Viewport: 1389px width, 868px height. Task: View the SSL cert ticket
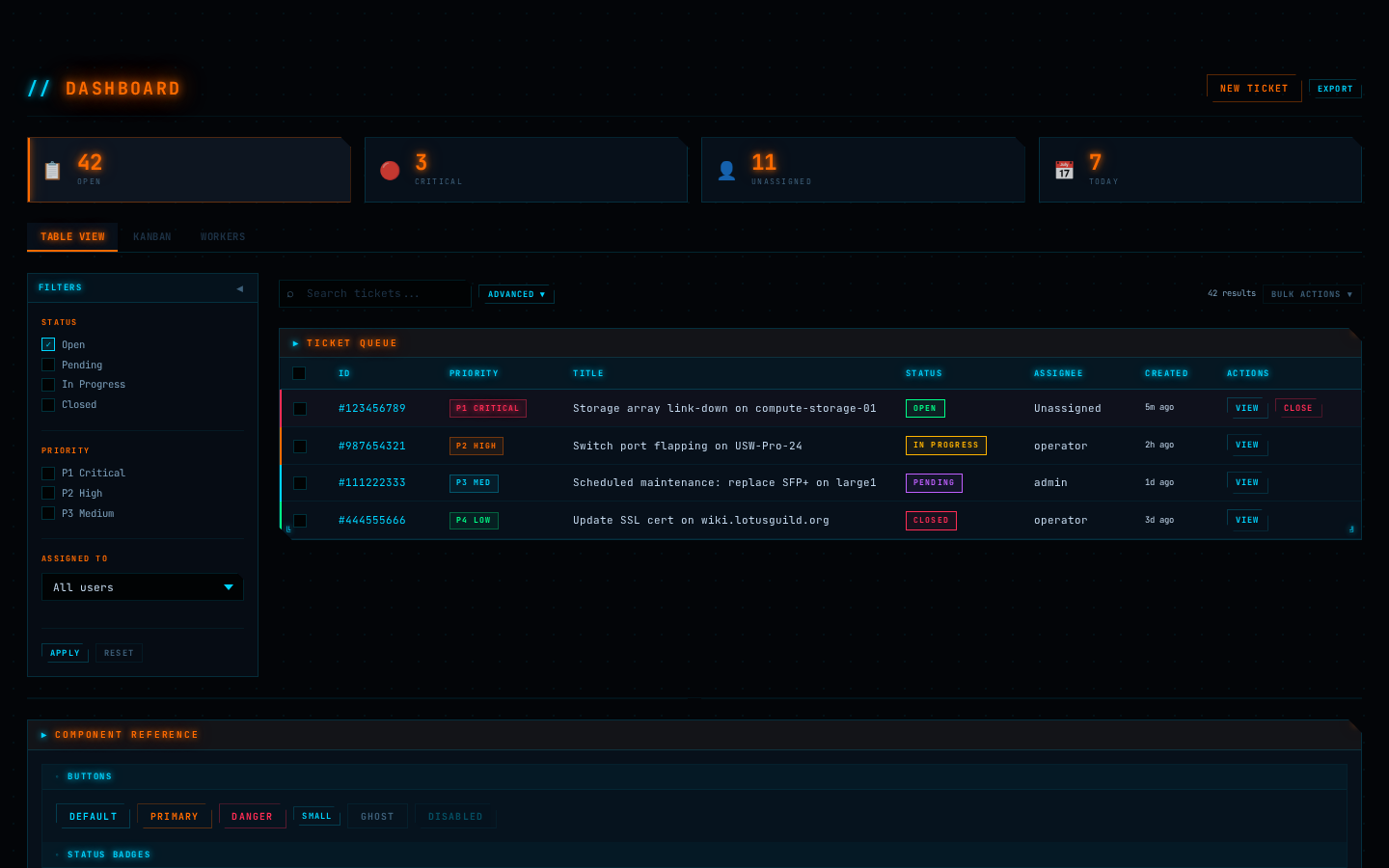tap(1247, 520)
